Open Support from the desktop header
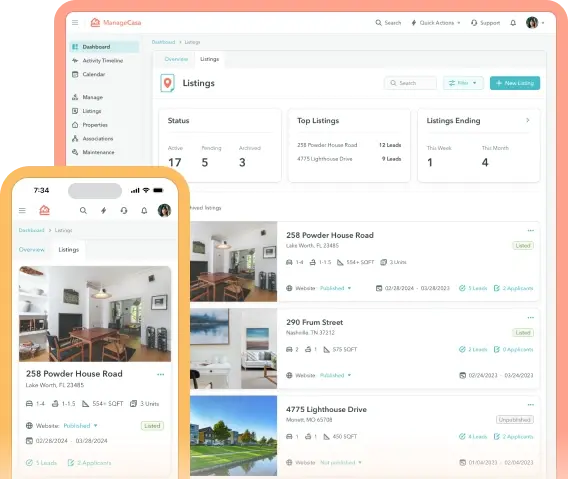 (485, 23)
